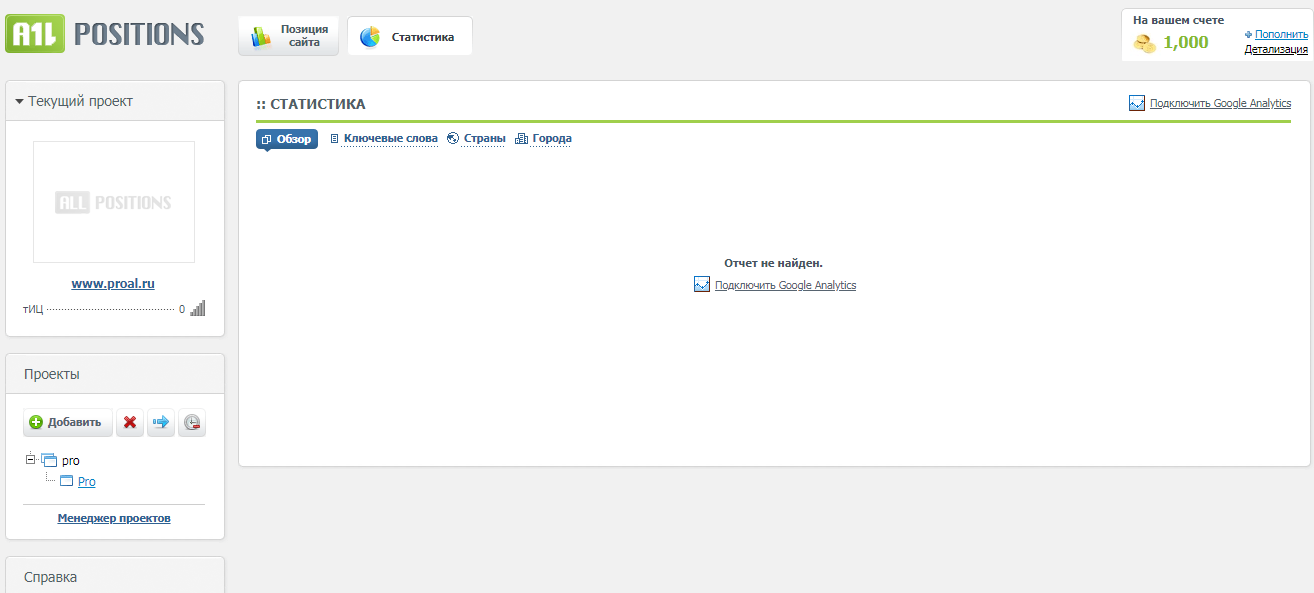Screen dimensions: 1314x593
Task: Switch to the Страны tab
Action: [485, 139]
